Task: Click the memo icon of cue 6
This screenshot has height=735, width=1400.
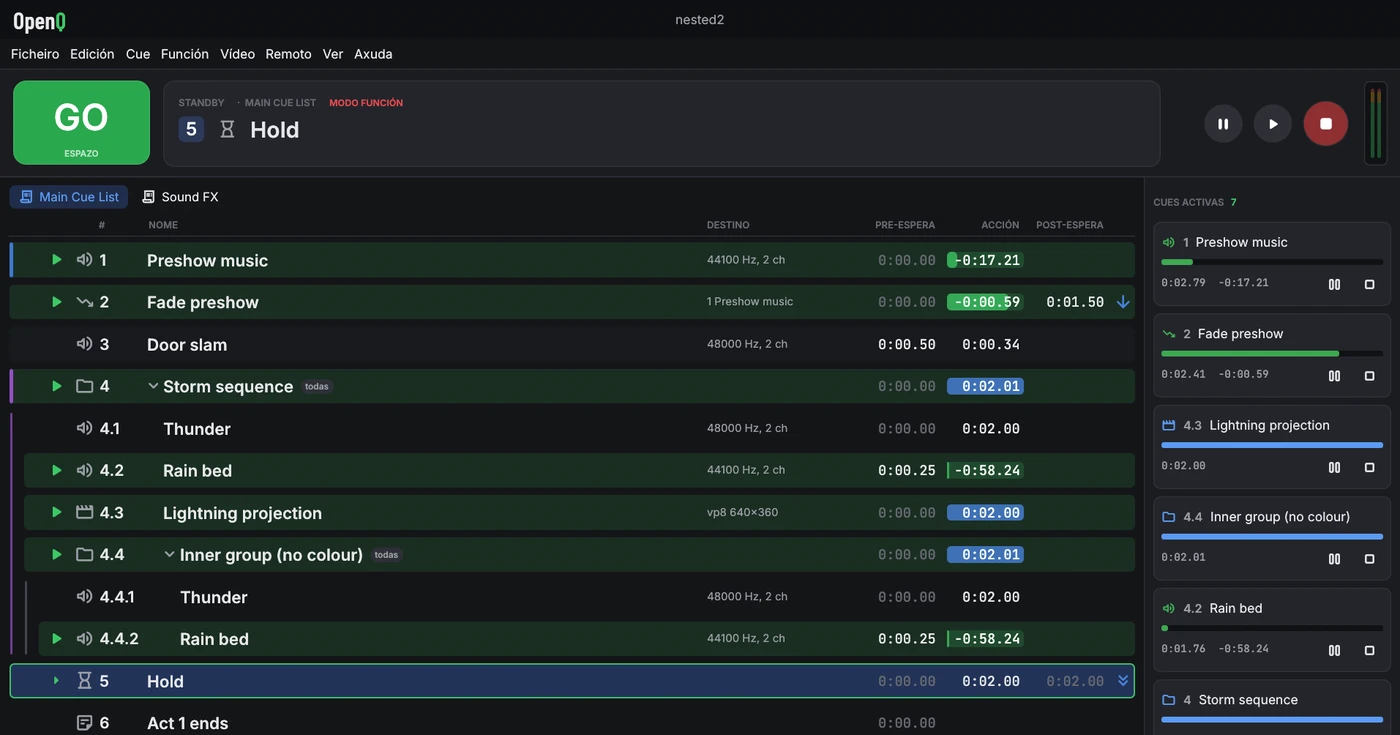Action: 84,722
